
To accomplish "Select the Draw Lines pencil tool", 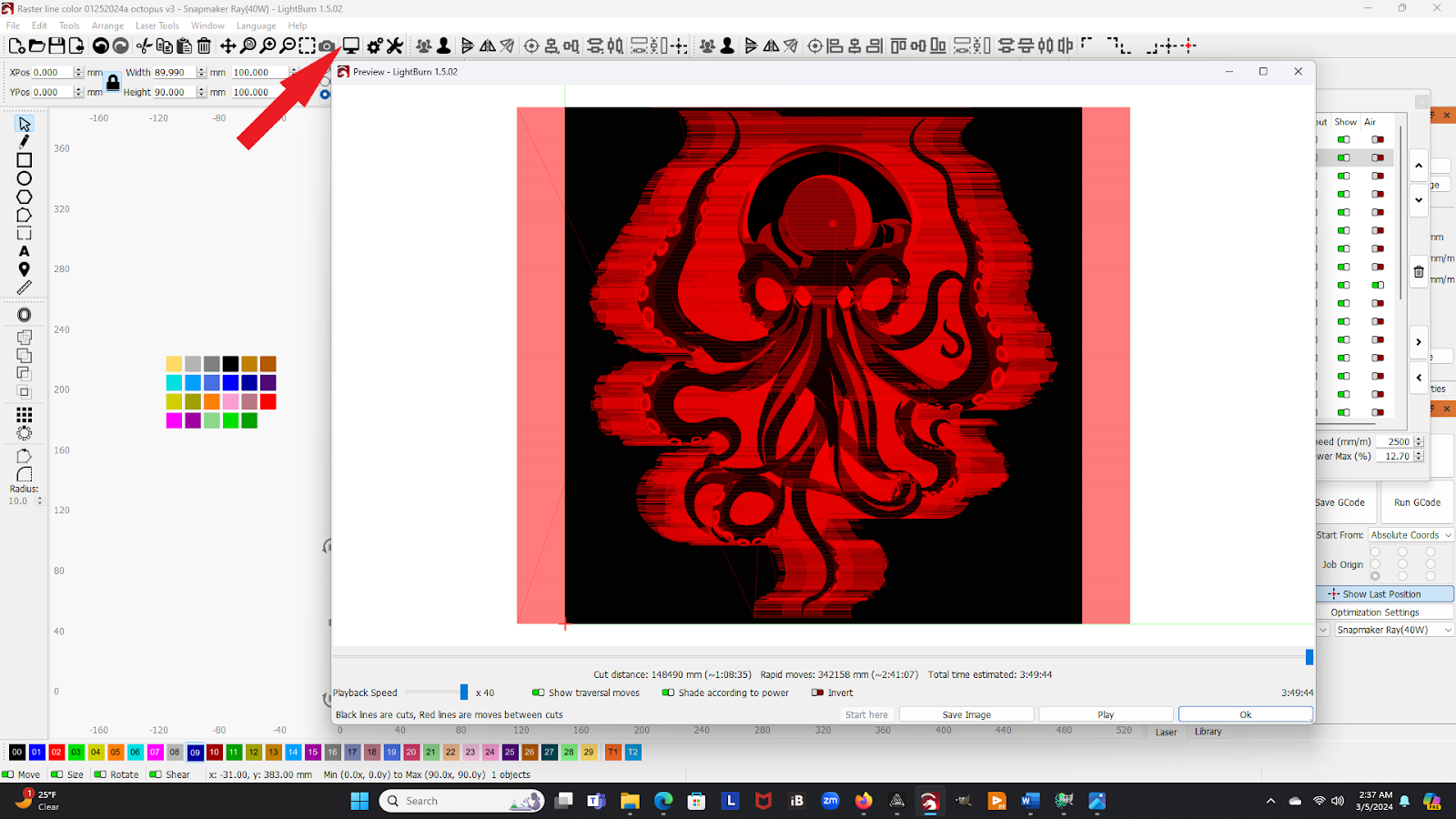I will pyautogui.click(x=25, y=142).
